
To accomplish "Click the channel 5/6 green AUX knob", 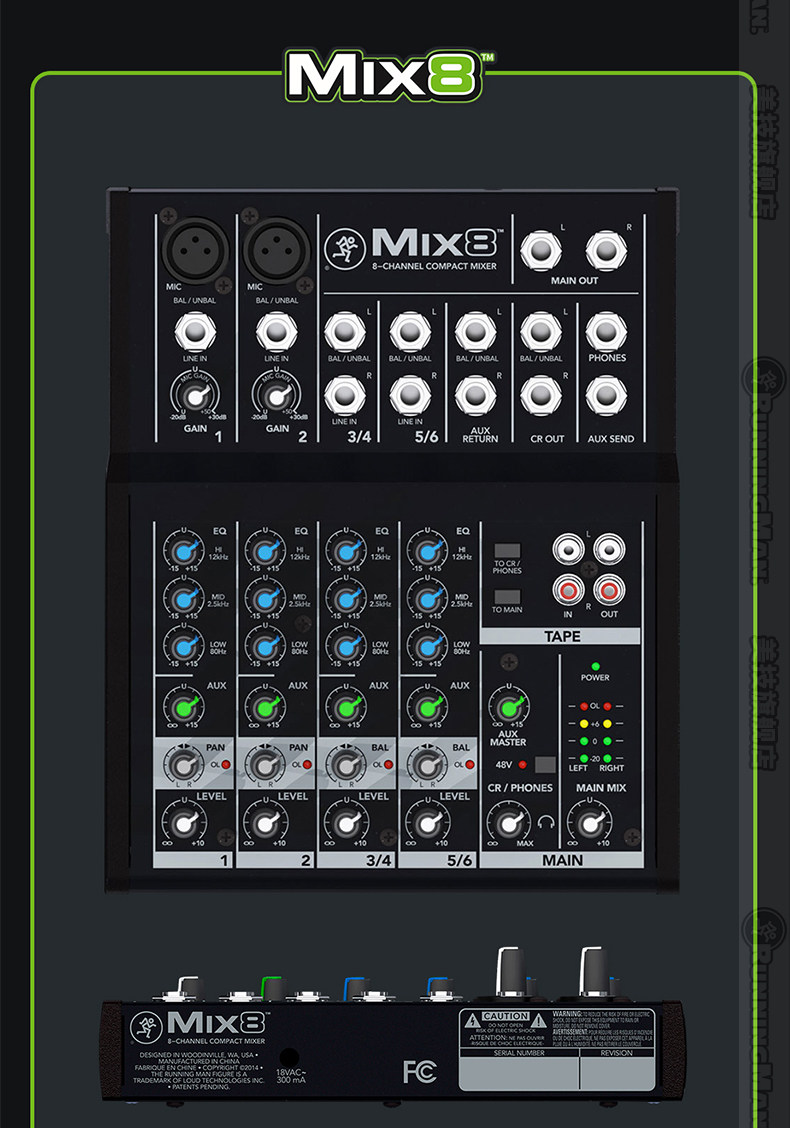I will click(x=427, y=706).
